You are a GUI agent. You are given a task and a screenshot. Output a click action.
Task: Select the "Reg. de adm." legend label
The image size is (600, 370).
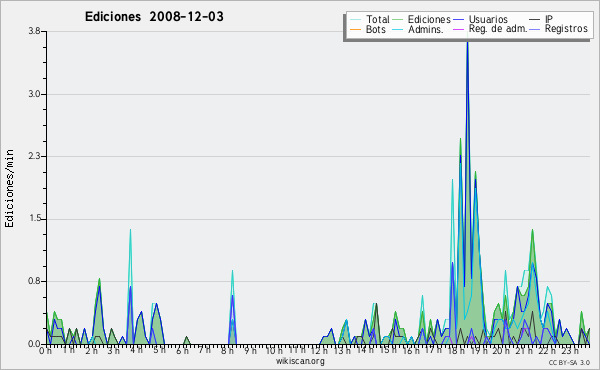[498, 29]
